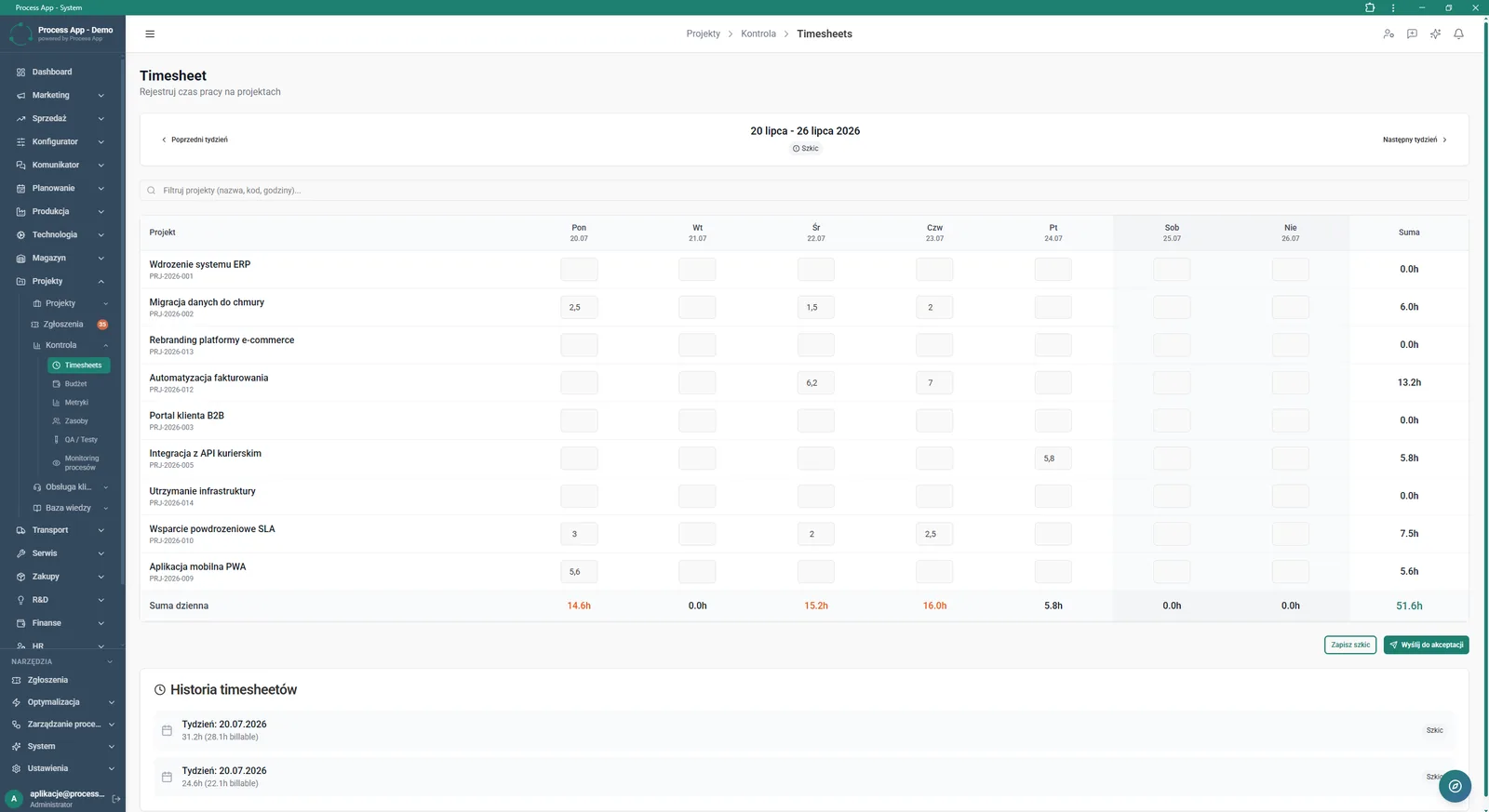Click the Magazyn warehouse icon
Image resolution: width=1489 pixels, height=812 pixels.
[x=20, y=258]
